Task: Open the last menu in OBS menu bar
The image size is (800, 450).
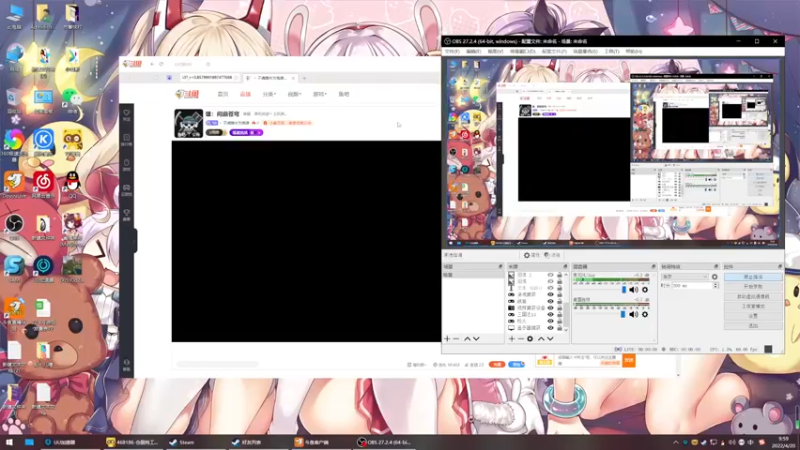Action: 634,52
